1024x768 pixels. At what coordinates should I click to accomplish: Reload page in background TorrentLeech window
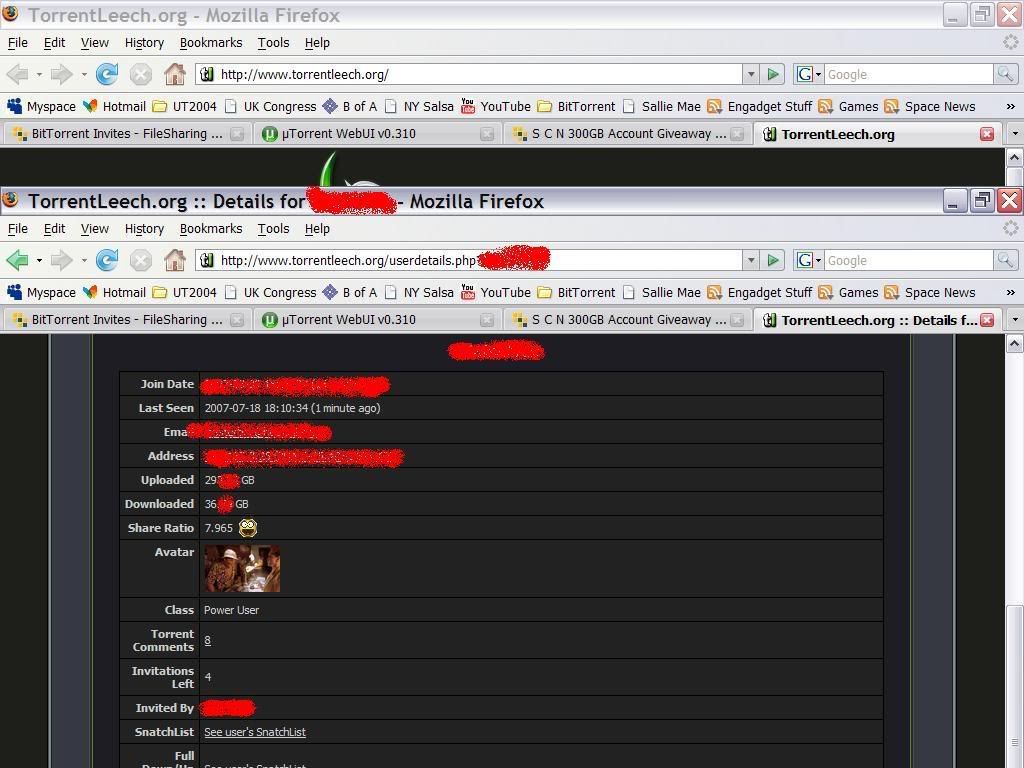tap(107, 74)
